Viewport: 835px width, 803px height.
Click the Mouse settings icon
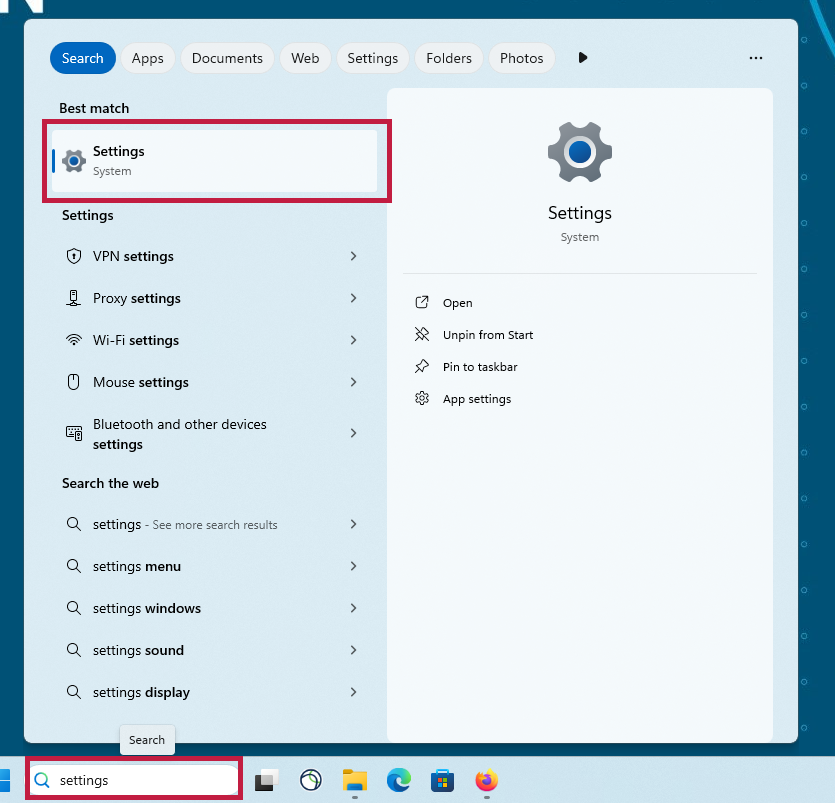pyautogui.click(x=73, y=382)
